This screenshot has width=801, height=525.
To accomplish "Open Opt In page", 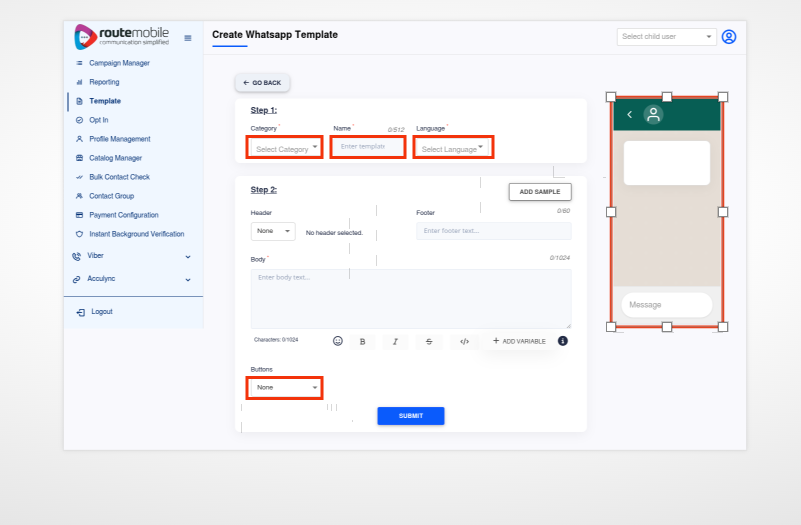I will [x=99, y=120].
